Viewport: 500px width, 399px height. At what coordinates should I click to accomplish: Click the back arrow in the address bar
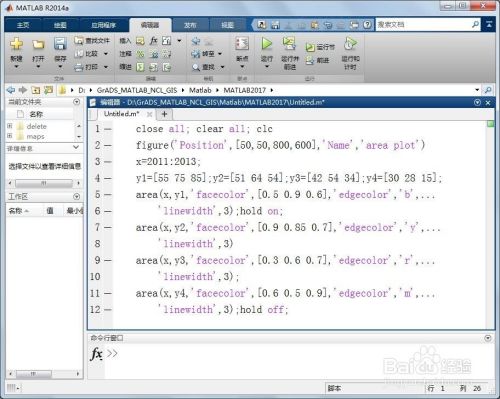(11, 90)
